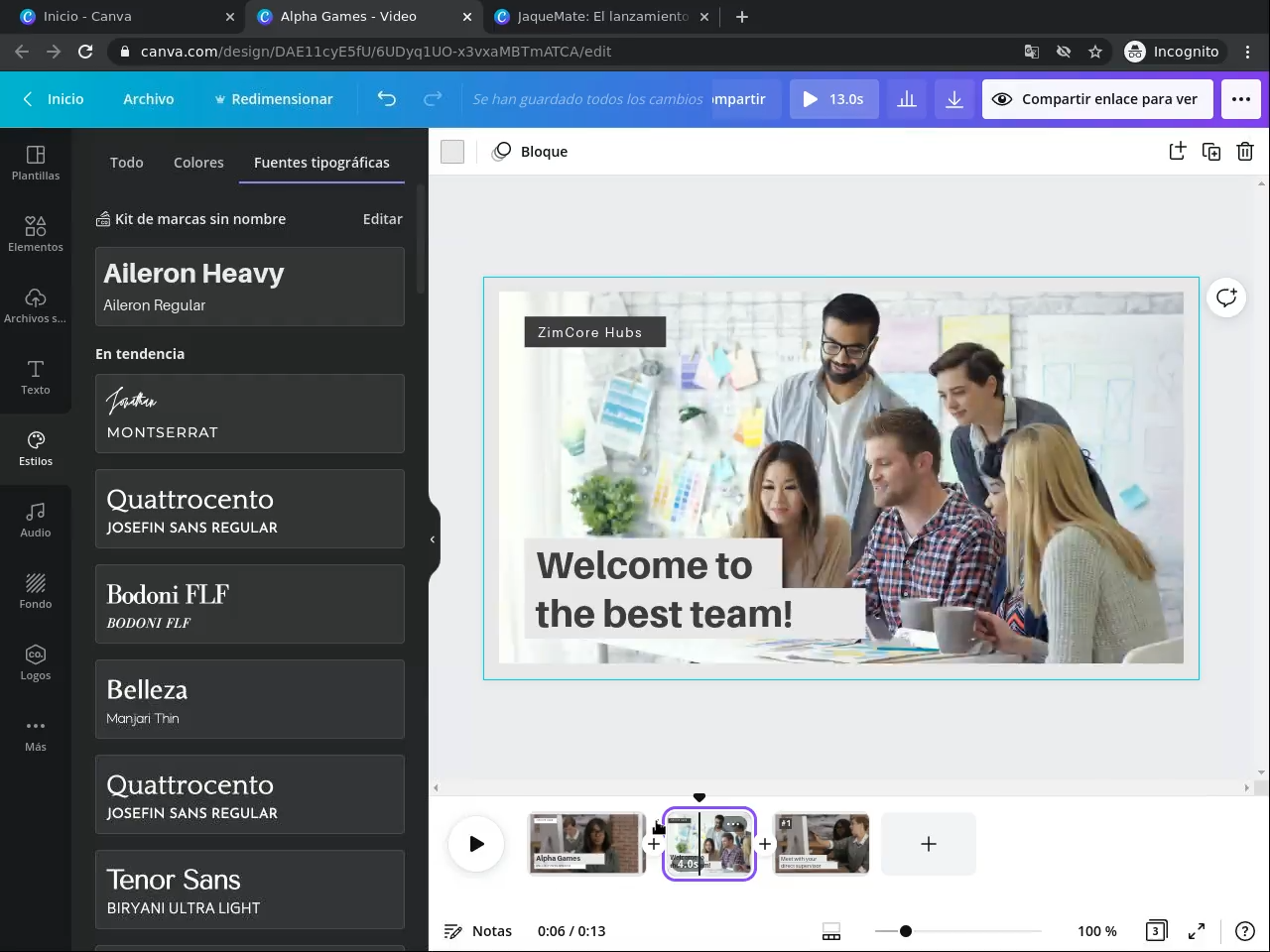Click the translate page icon in address bar
This screenshot has height=952, width=1270.
click(1032, 52)
